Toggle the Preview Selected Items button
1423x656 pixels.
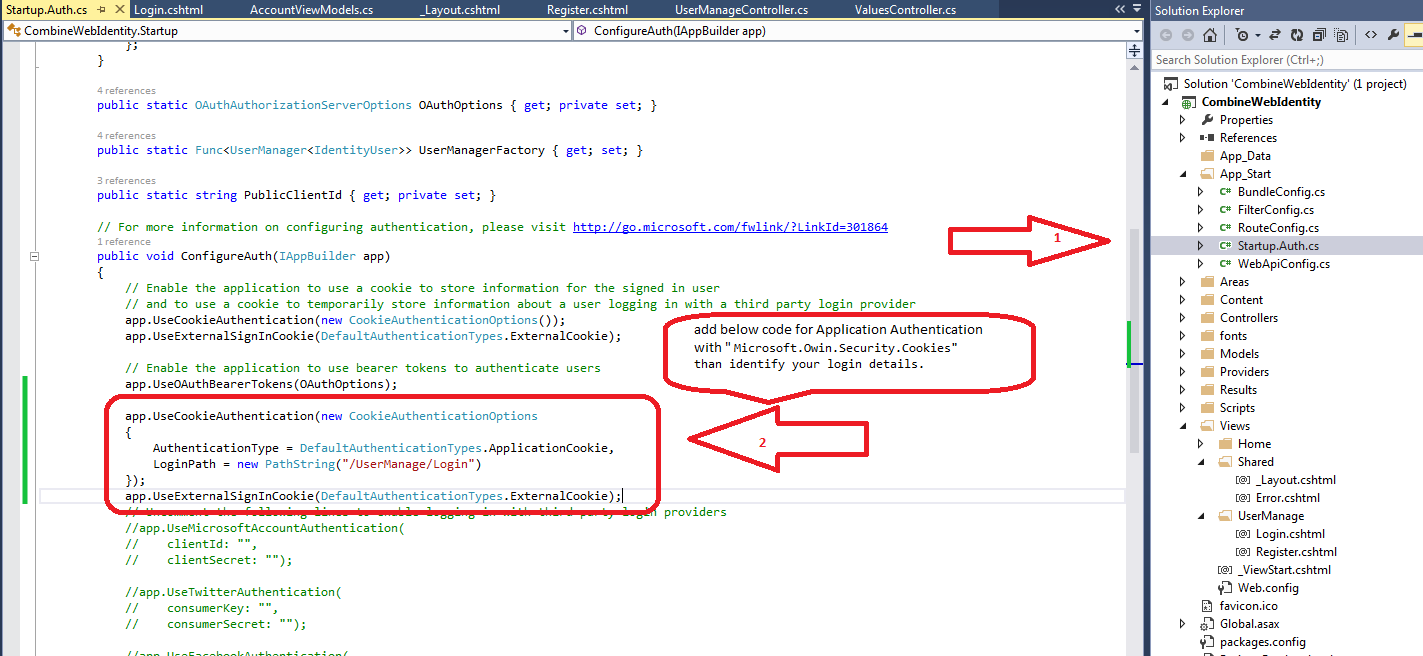tap(1414, 35)
